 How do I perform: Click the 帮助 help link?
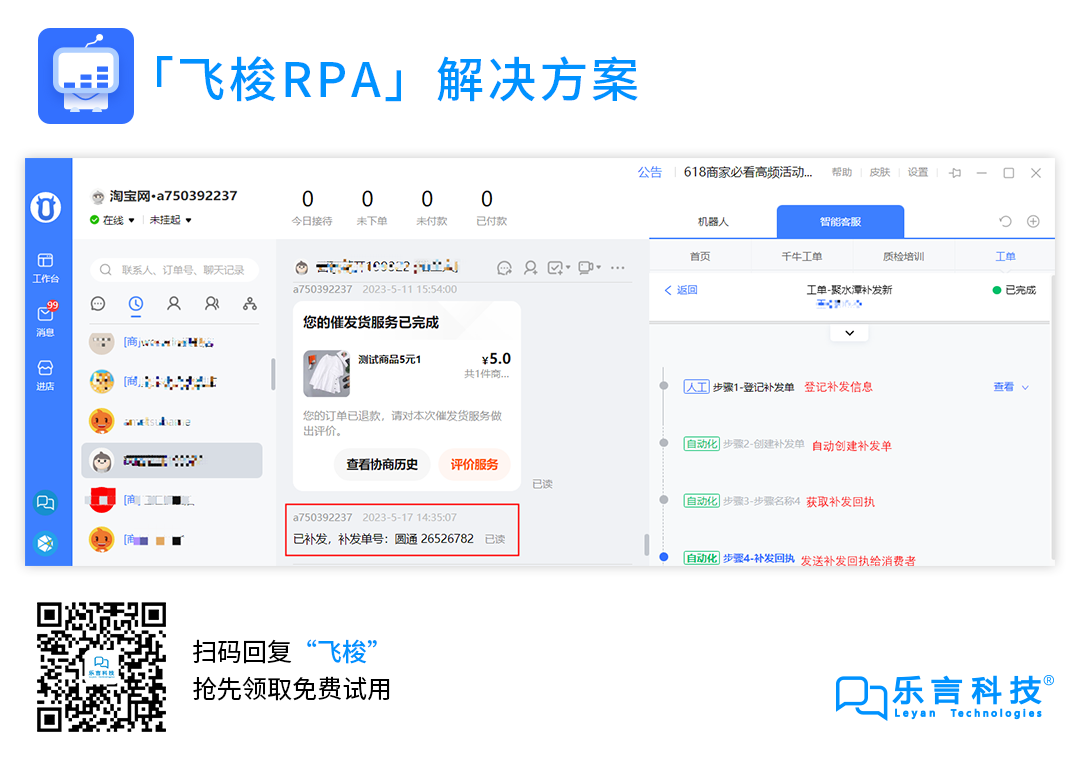coord(842,172)
